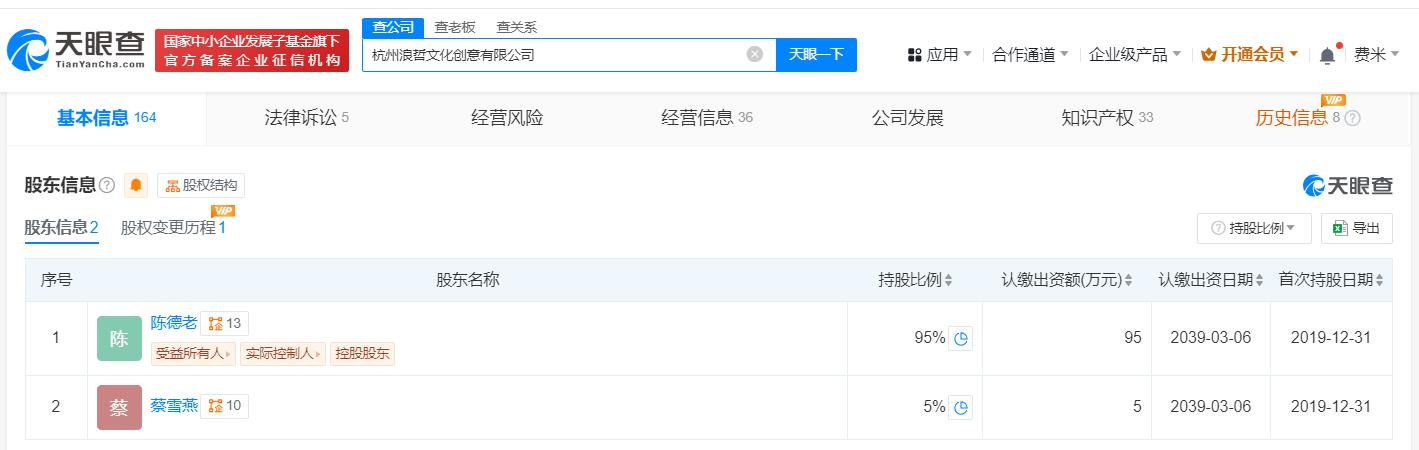View pie chart for 5% shareholding
The width and height of the screenshot is (1419, 450).
click(960, 407)
